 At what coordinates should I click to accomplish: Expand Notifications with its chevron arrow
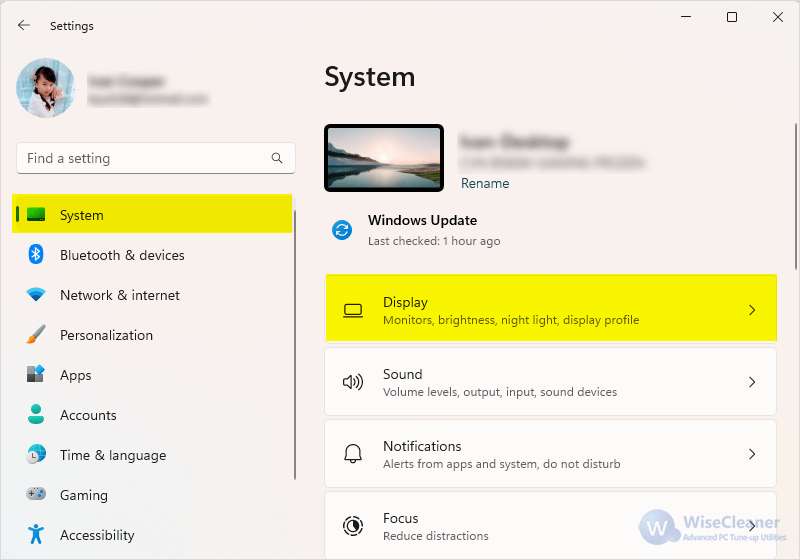tap(752, 453)
